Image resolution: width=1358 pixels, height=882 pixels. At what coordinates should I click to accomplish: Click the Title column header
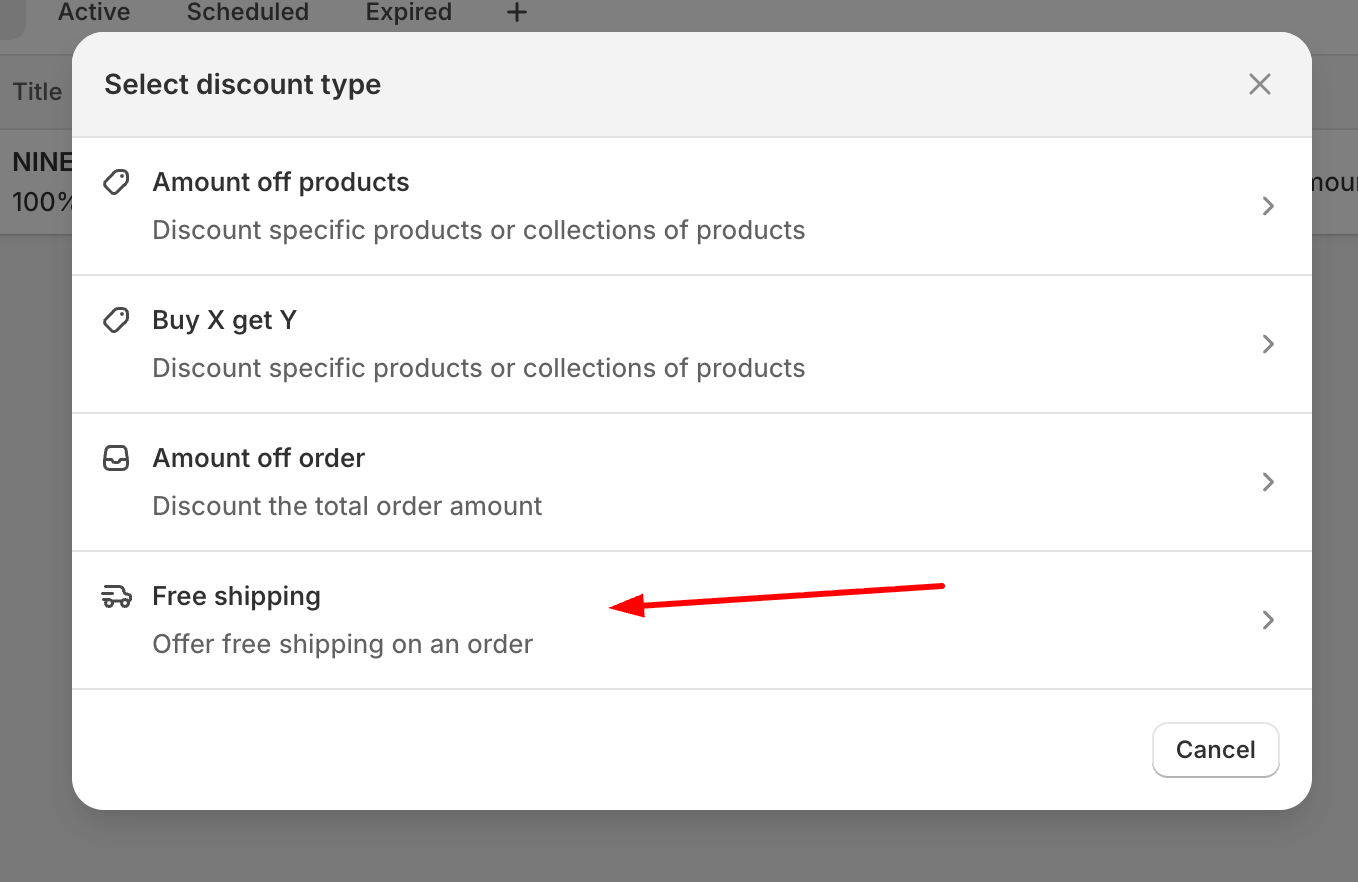click(37, 92)
